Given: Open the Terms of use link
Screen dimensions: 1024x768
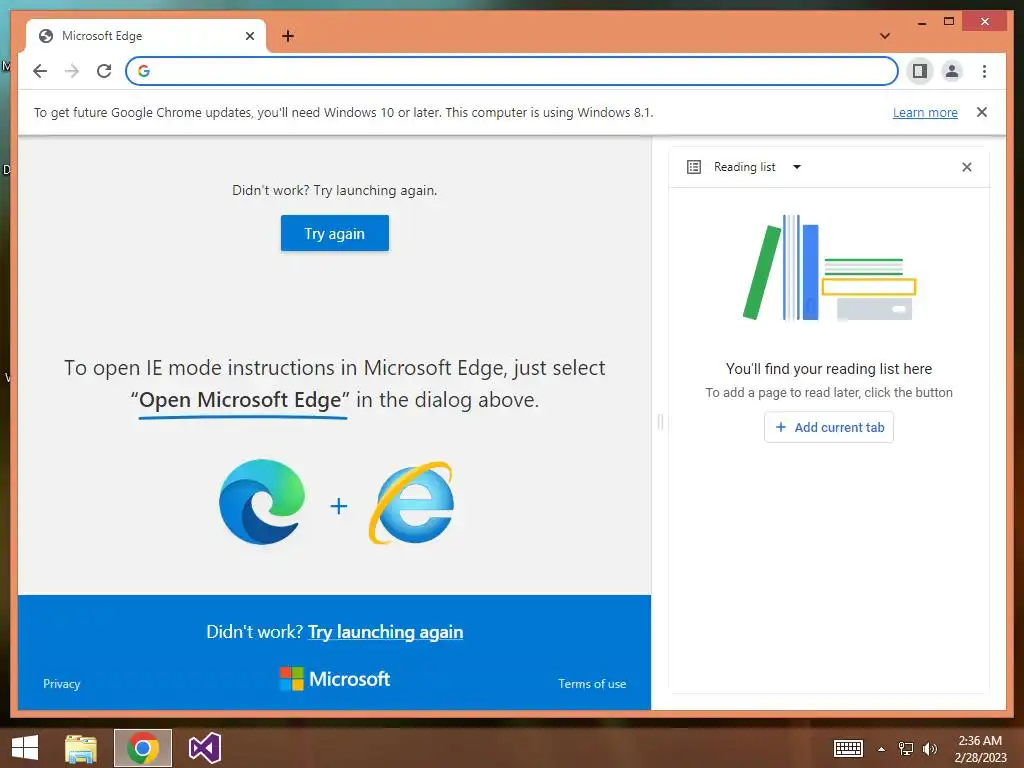Looking at the screenshot, I should click(592, 684).
